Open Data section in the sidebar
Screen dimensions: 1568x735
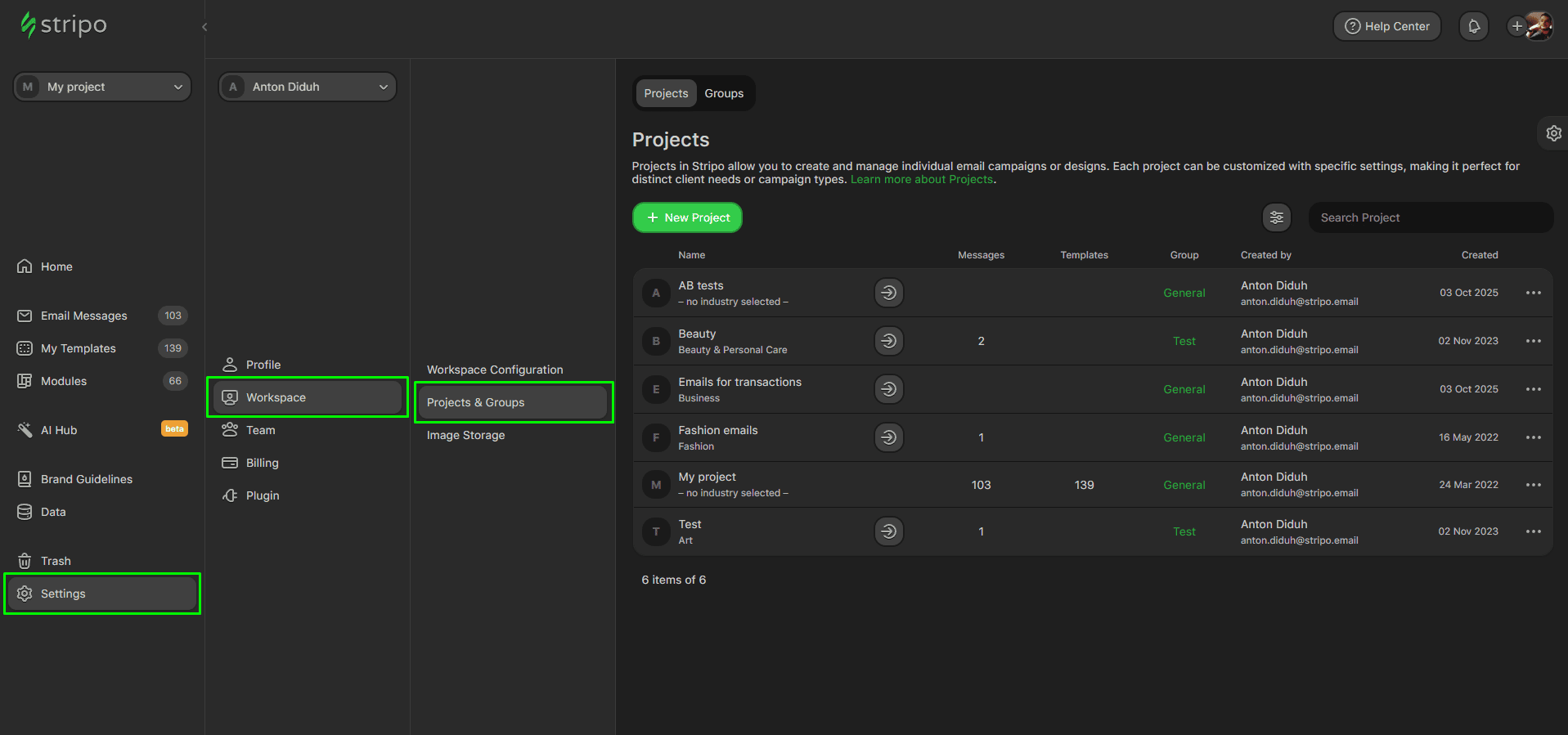(x=102, y=512)
